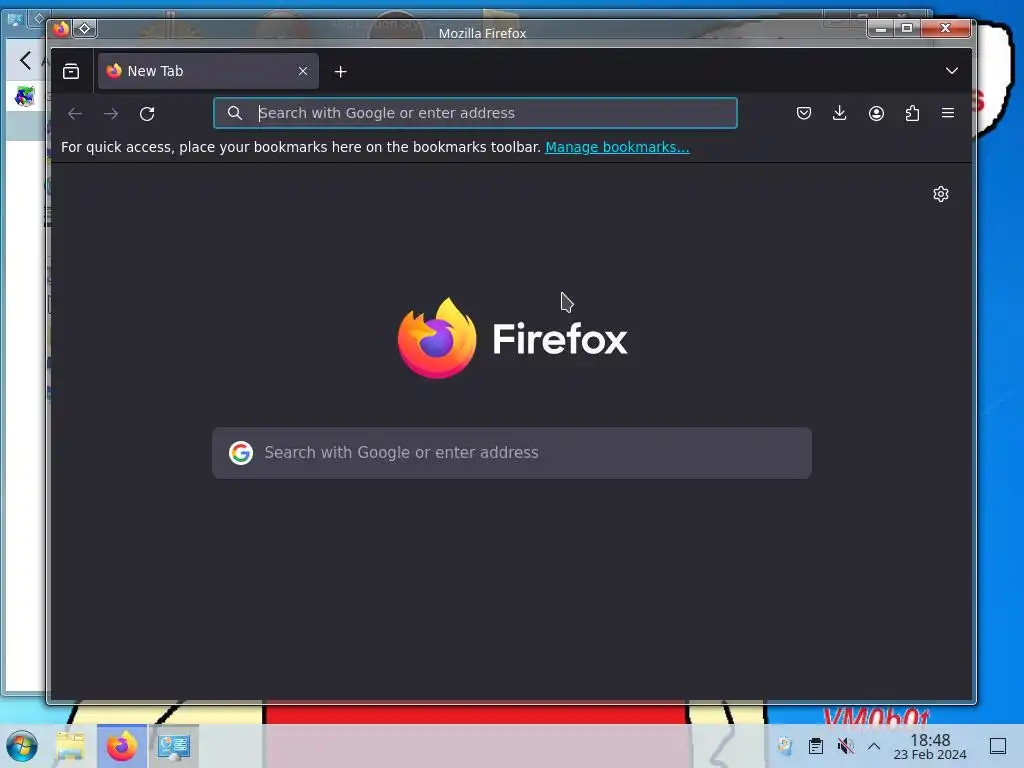Focus the Google search box on the page
Image resolution: width=1024 pixels, height=768 pixels.
pos(512,453)
